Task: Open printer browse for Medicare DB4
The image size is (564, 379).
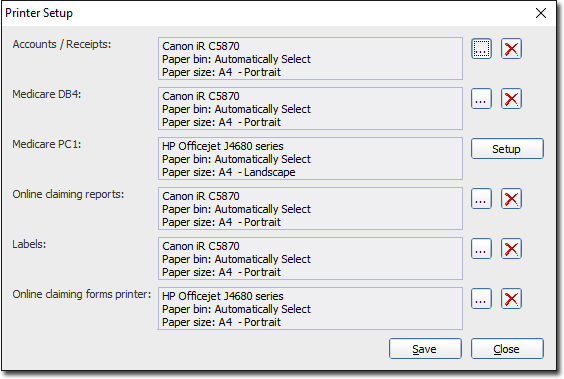Action: pos(481,99)
